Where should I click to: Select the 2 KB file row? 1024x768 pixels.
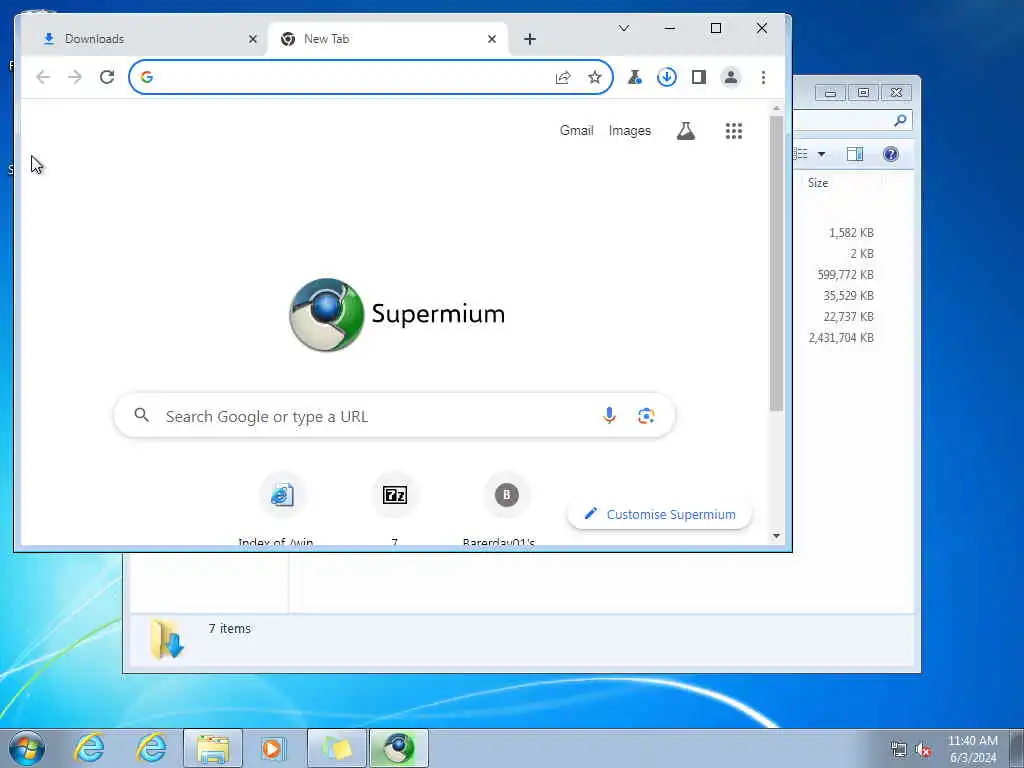[x=861, y=254]
